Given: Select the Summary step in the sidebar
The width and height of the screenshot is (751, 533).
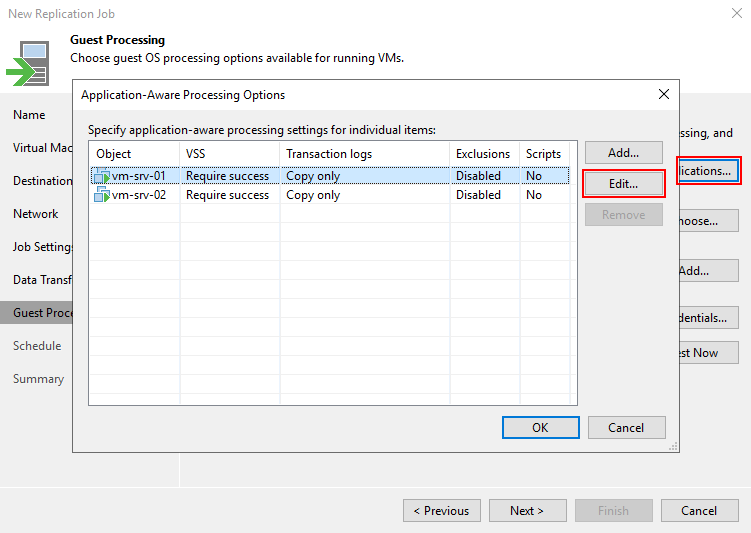Looking at the screenshot, I should click(38, 379).
